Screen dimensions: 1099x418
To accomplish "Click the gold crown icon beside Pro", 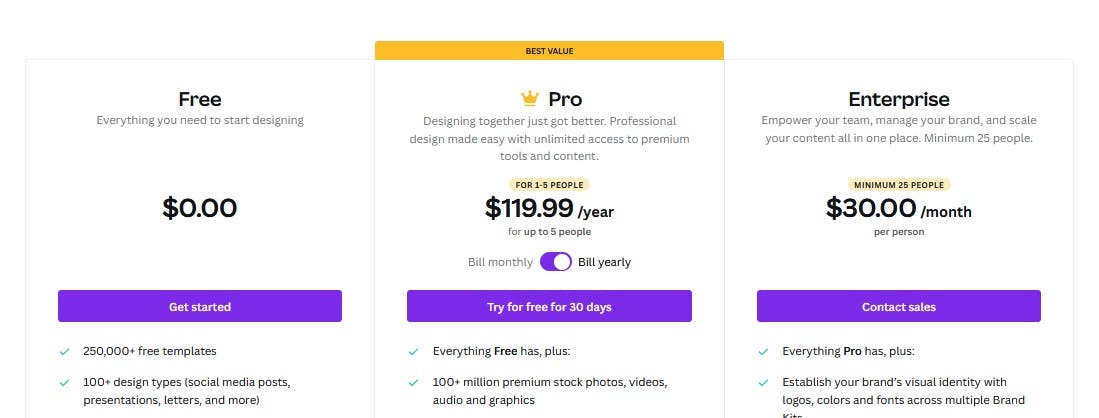I will click(x=530, y=98).
